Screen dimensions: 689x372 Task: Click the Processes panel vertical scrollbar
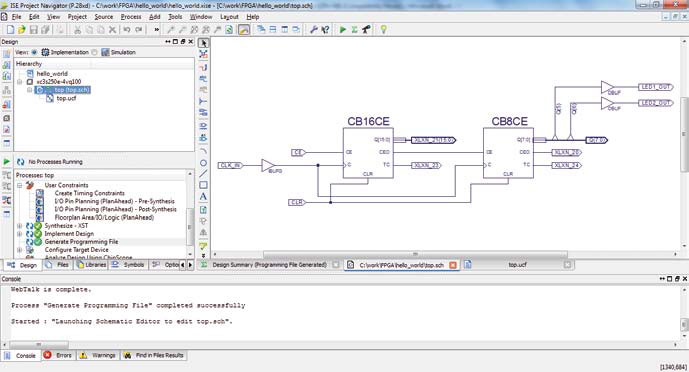[x=190, y=227]
